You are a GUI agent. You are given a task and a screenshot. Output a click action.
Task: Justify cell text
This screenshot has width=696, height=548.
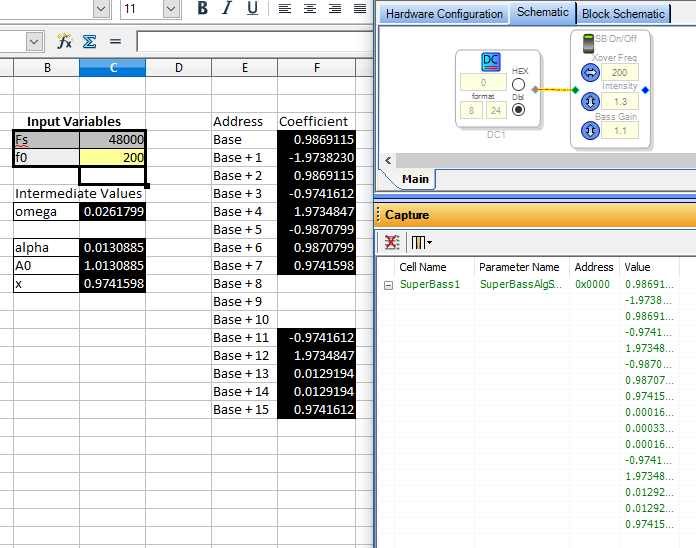[360, 8]
